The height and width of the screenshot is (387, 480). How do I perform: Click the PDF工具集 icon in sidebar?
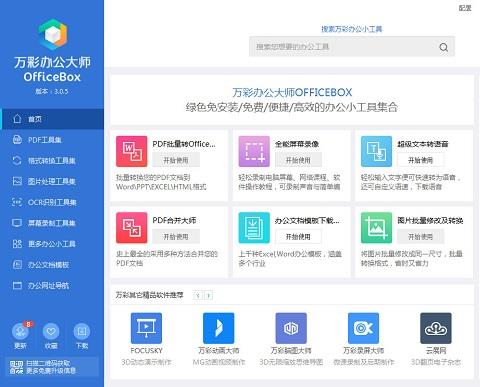[x=17, y=140]
